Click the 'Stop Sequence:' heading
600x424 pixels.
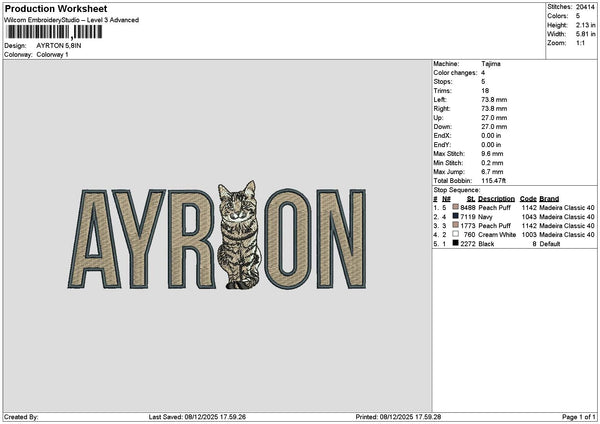click(x=457, y=190)
